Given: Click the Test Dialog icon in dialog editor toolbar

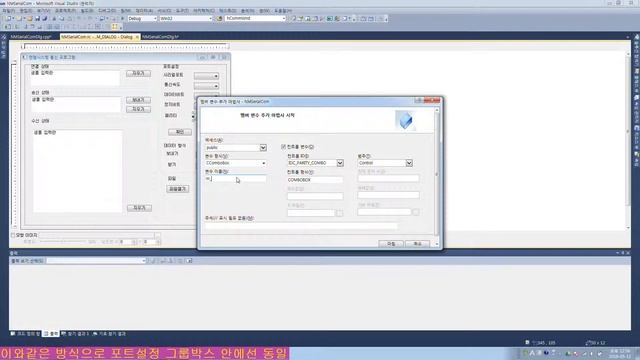Looking at the screenshot, I should 8,27.
